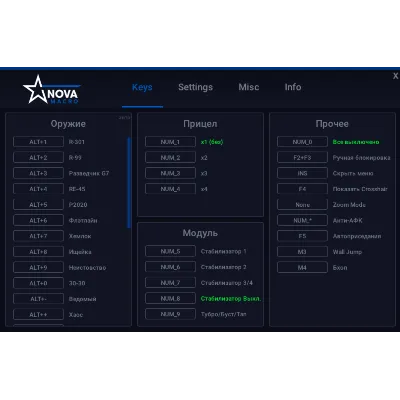Open the Settings tab

tap(195, 87)
